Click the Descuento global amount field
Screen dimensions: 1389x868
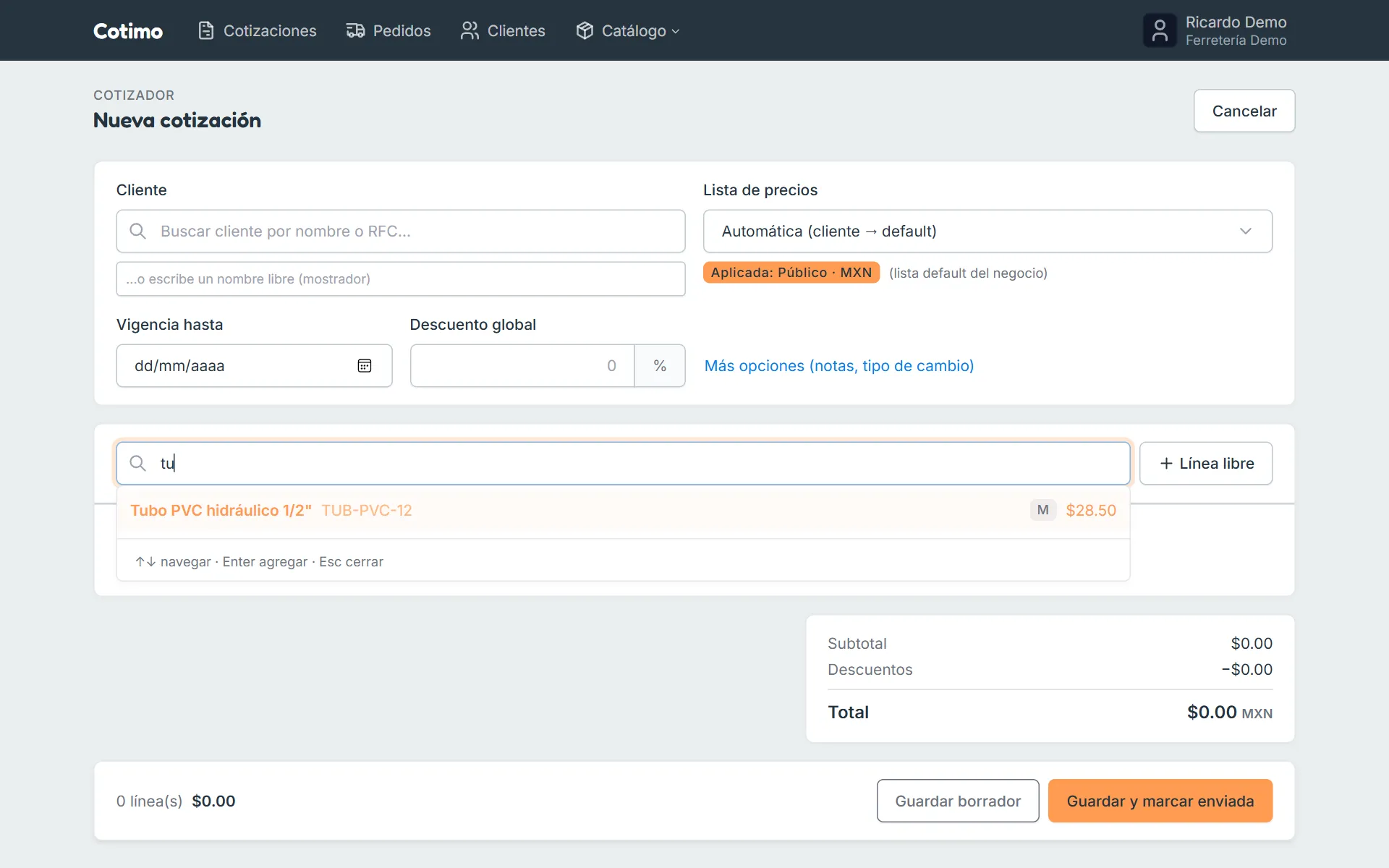click(522, 365)
